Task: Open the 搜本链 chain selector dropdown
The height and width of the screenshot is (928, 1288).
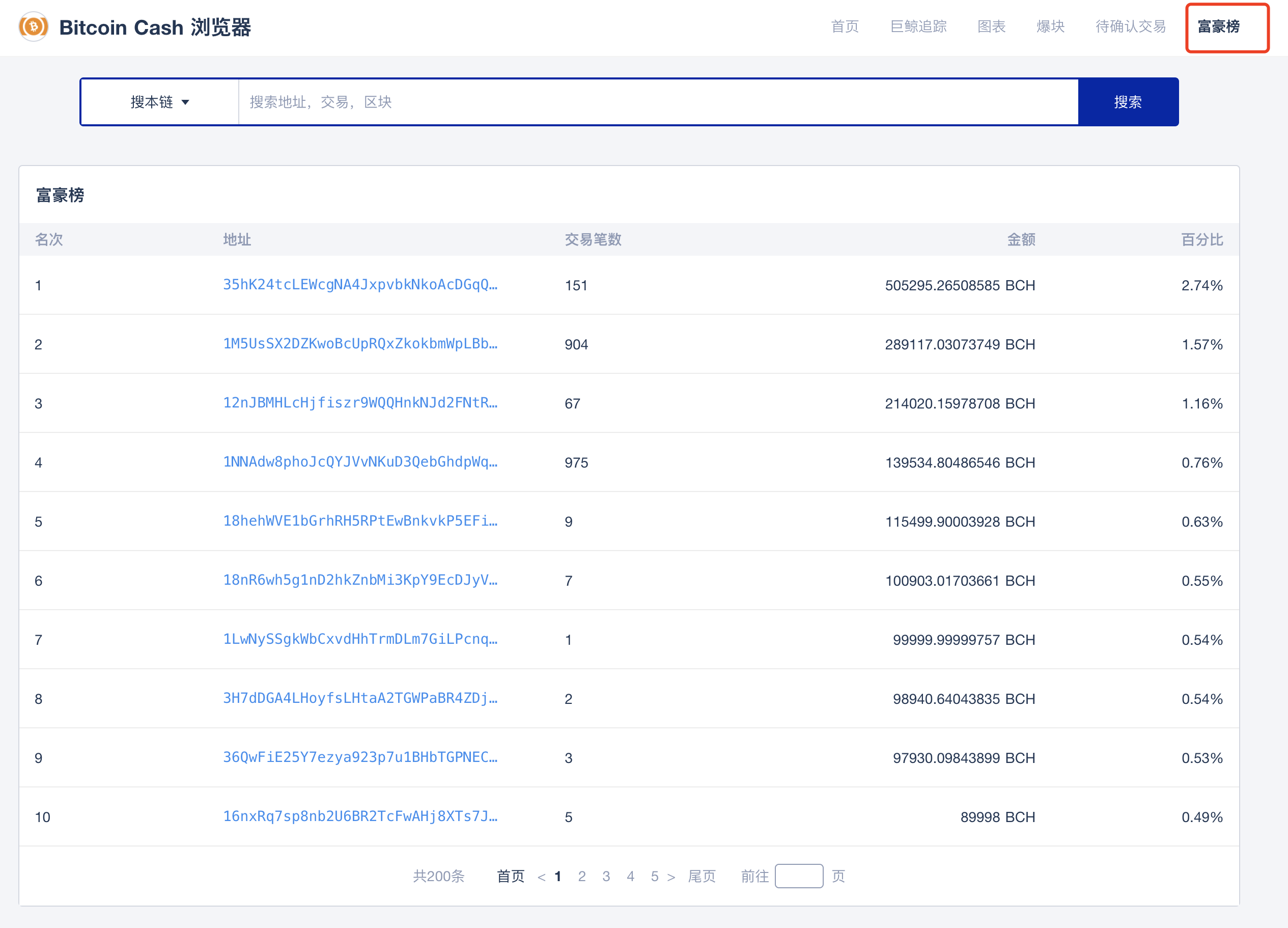Action: 159,102
